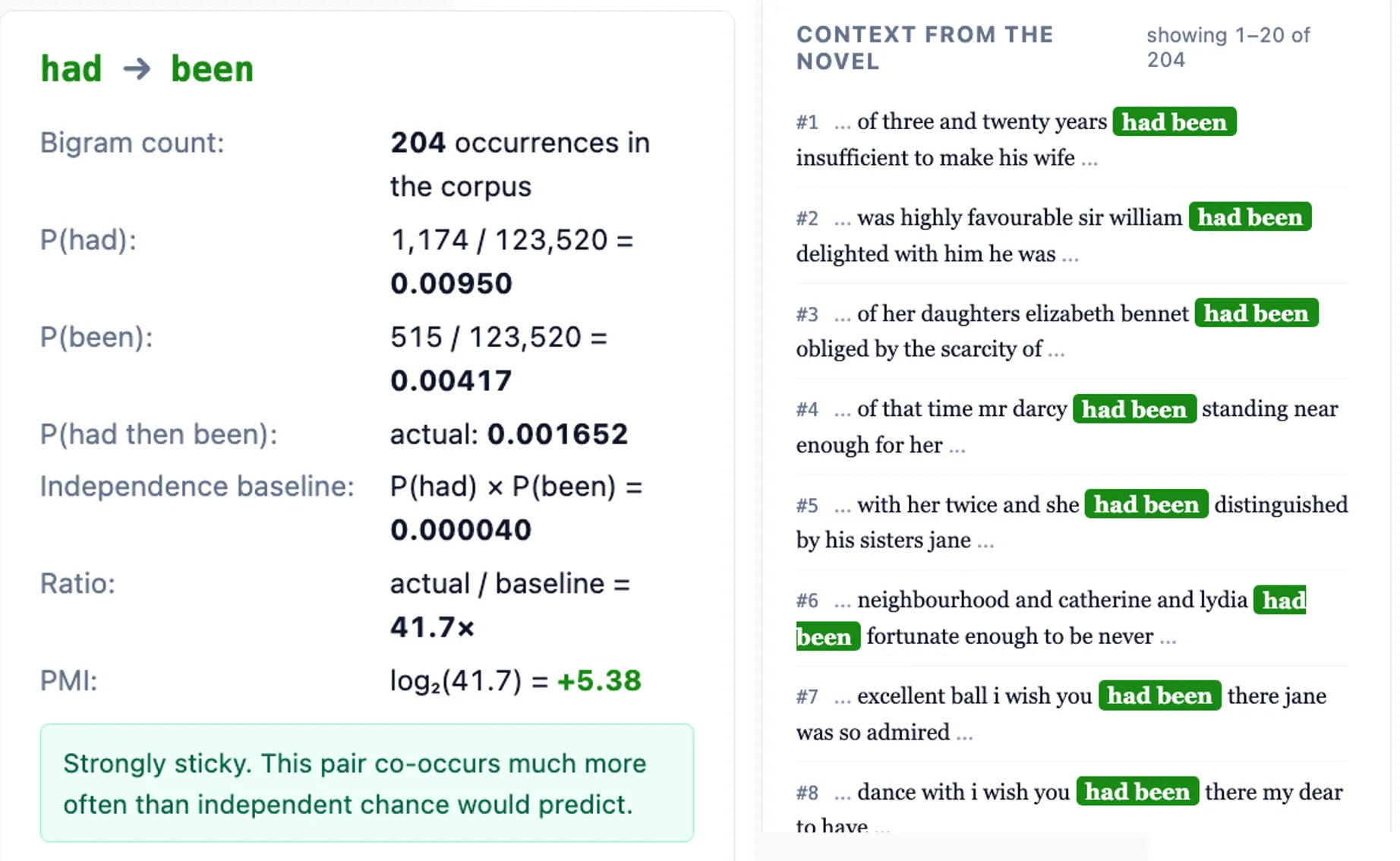The height and width of the screenshot is (861, 1400).
Task: Click the "Strongly sticky" explanation box
Action: click(x=367, y=783)
